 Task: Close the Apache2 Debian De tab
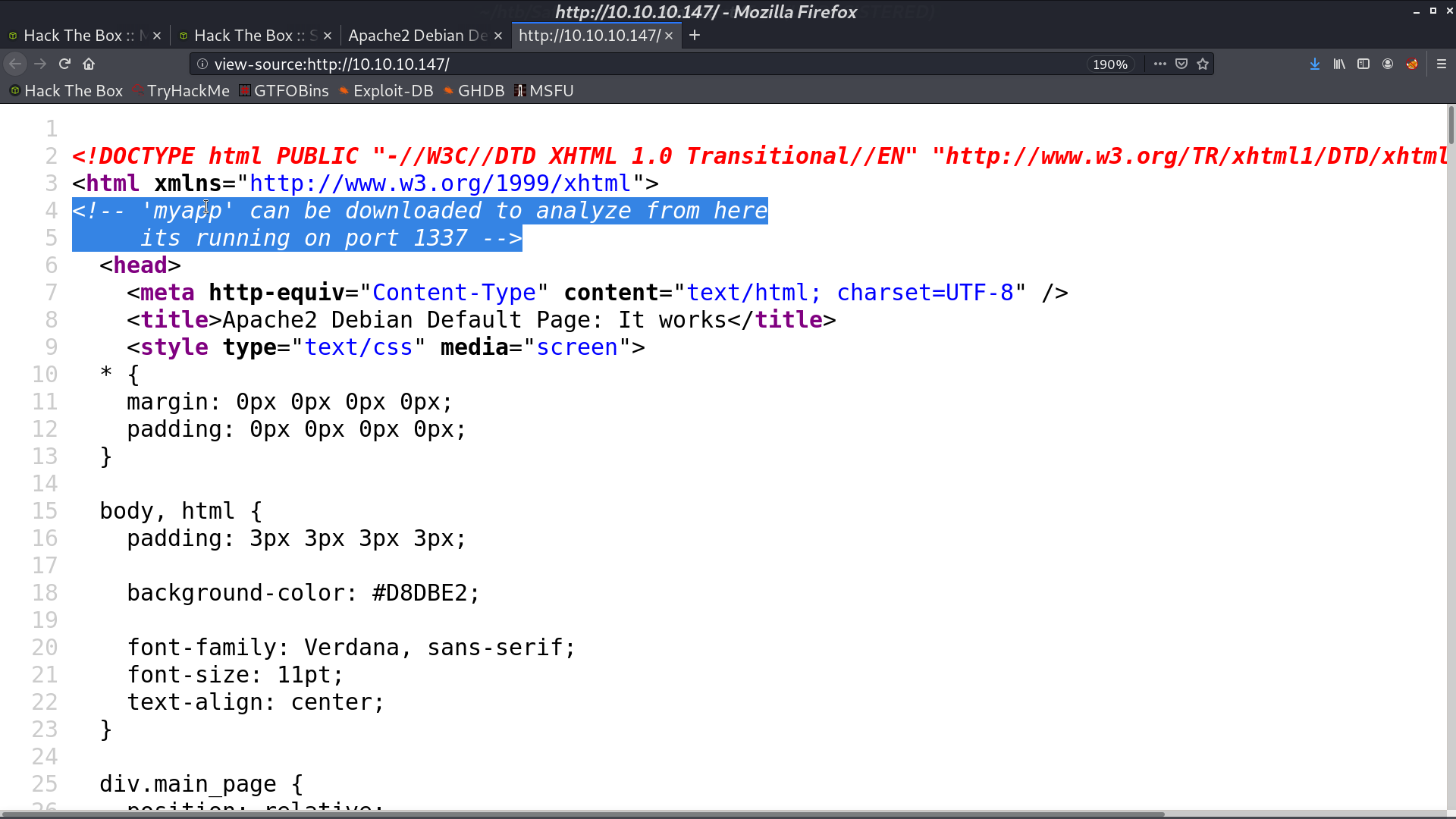pos(498,36)
